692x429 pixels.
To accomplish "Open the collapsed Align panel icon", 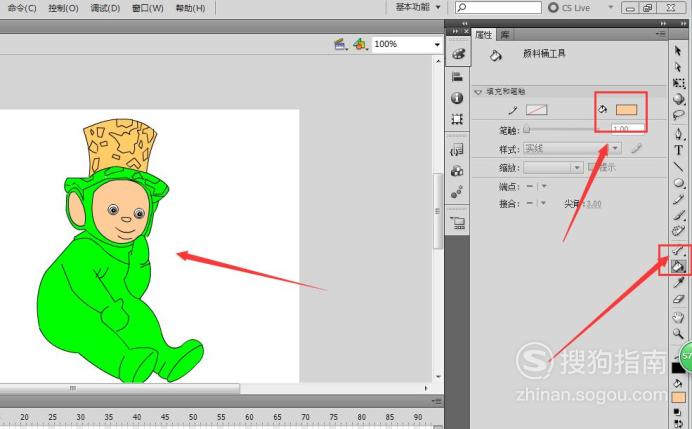I will tap(457, 77).
